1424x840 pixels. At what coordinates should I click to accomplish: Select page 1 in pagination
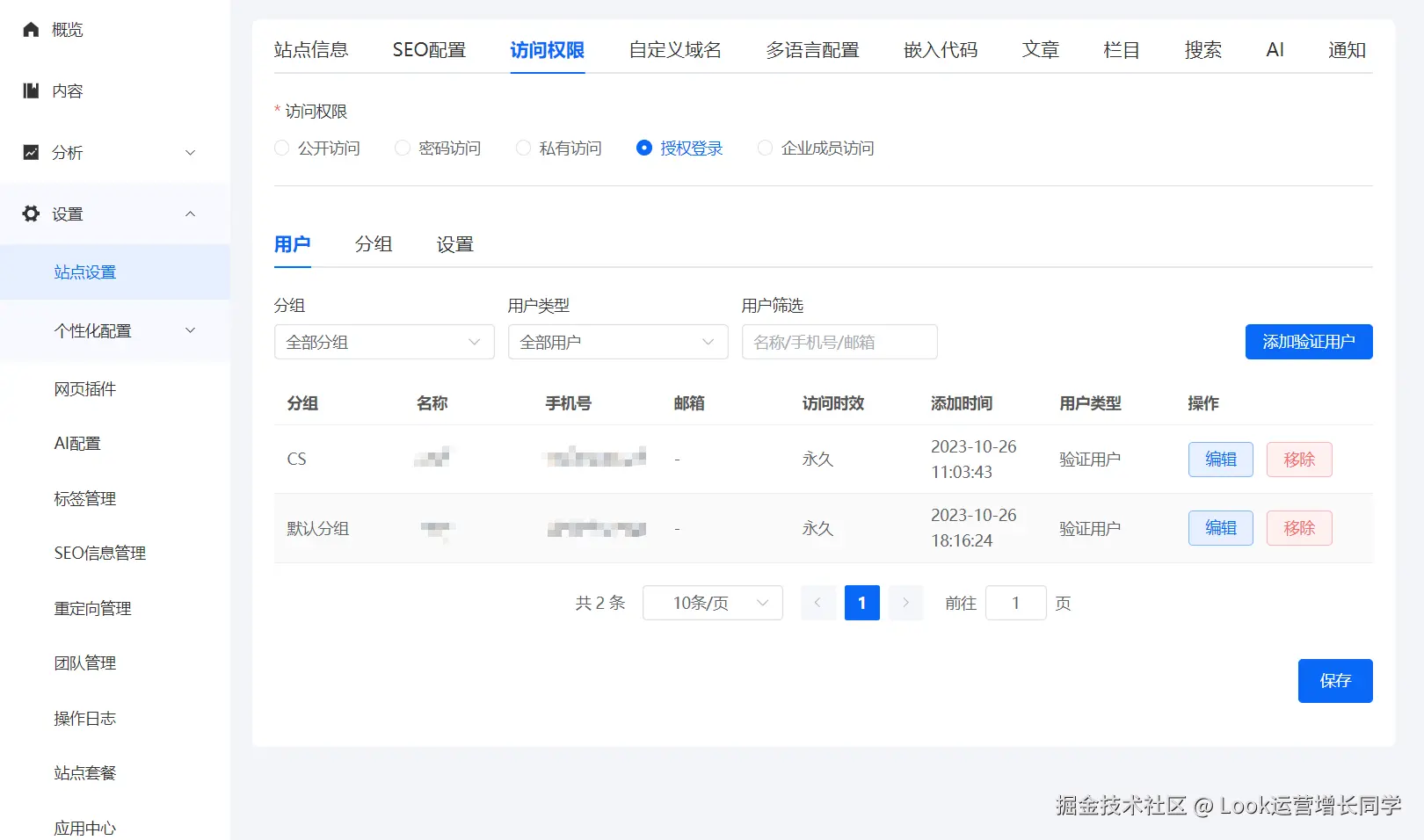point(862,603)
